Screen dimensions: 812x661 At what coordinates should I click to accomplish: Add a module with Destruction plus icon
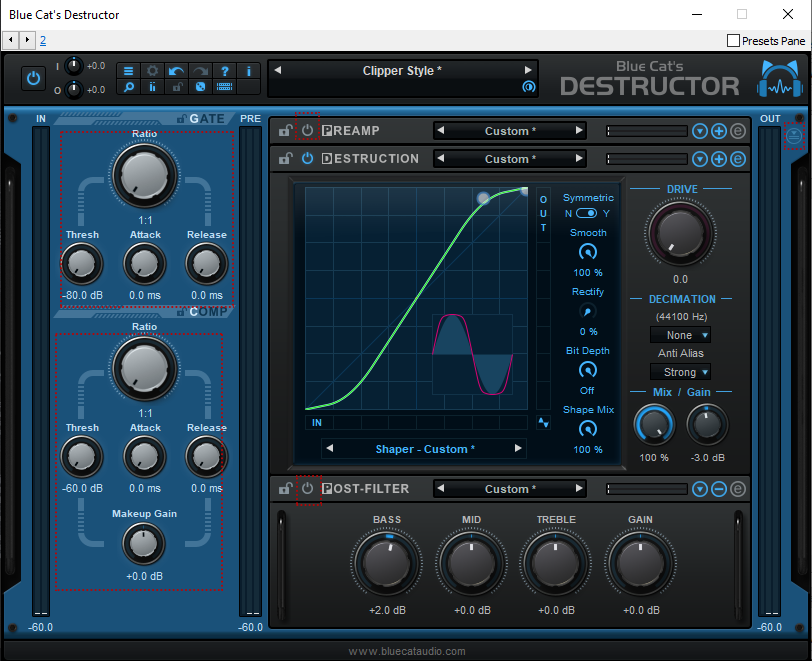[x=719, y=159]
